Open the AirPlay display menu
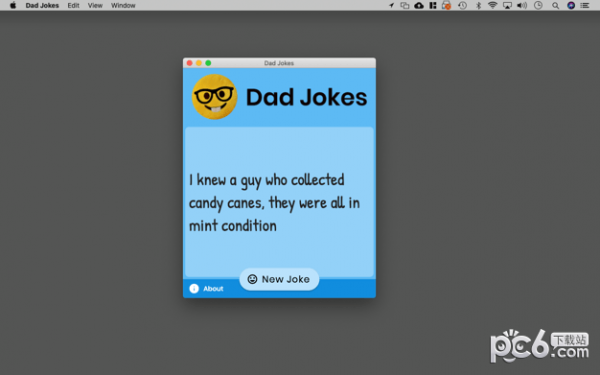Viewport: 600px width, 375px height. pos(507,5)
